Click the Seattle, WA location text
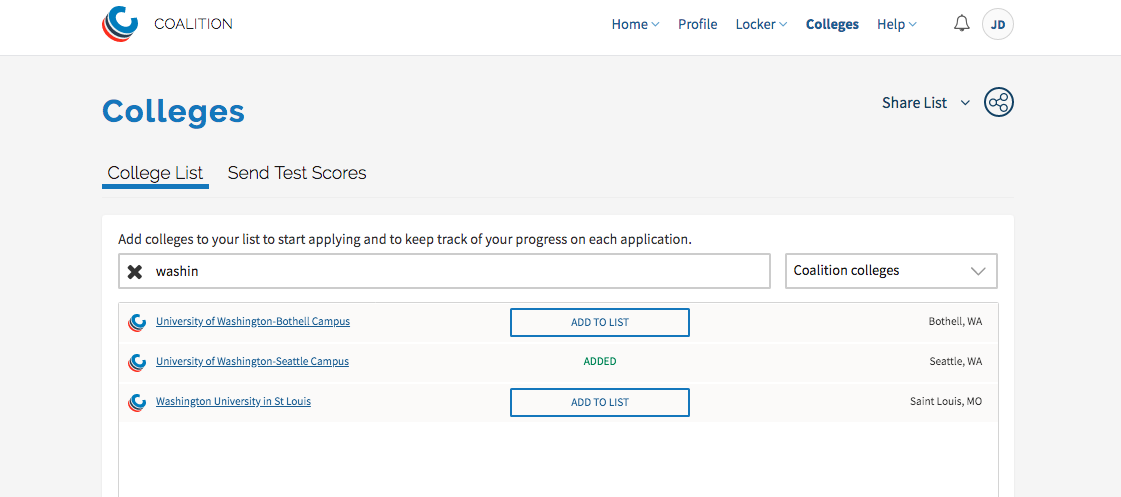 (x=956, y=362)
